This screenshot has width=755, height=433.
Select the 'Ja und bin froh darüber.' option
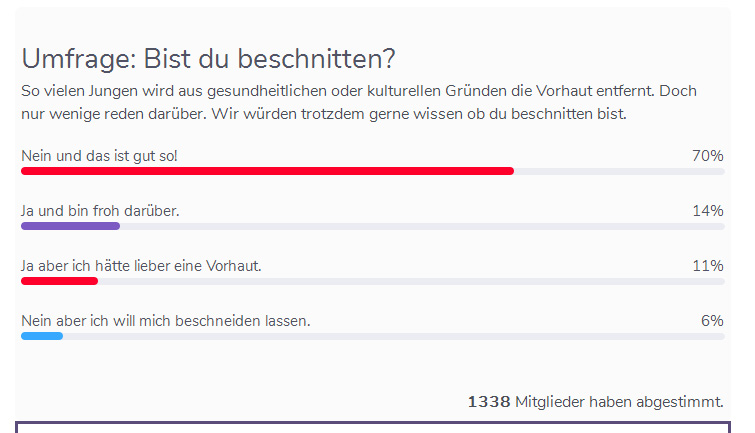click(x=100, y=210)
